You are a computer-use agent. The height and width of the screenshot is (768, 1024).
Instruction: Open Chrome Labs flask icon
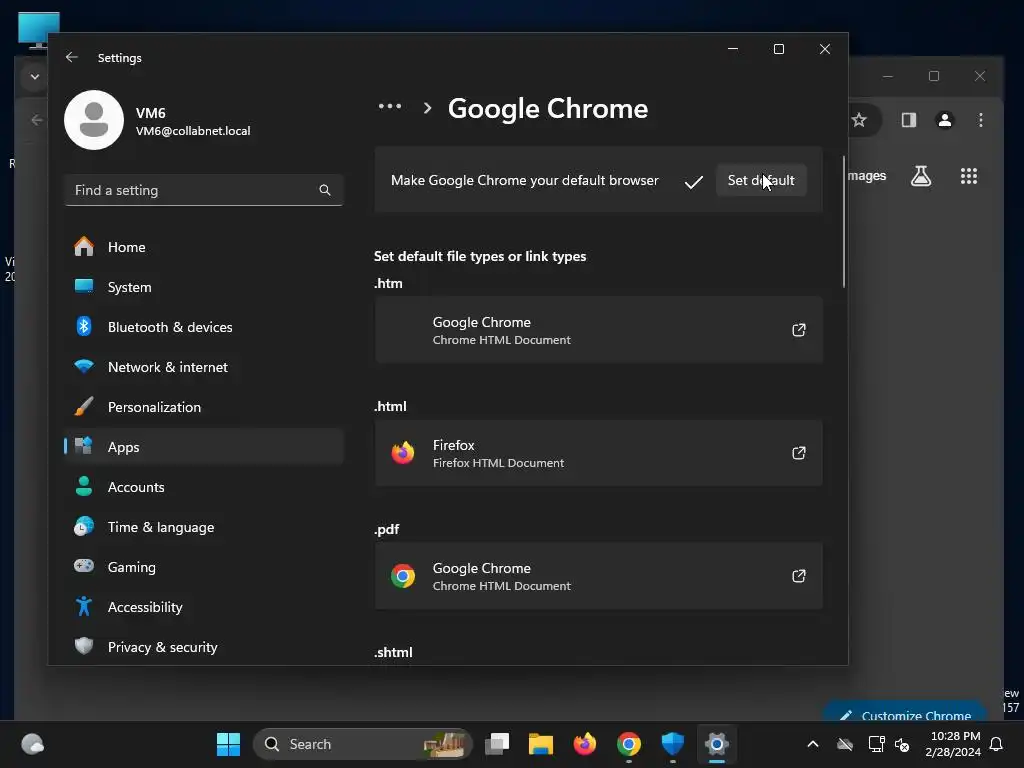point(921,176)
